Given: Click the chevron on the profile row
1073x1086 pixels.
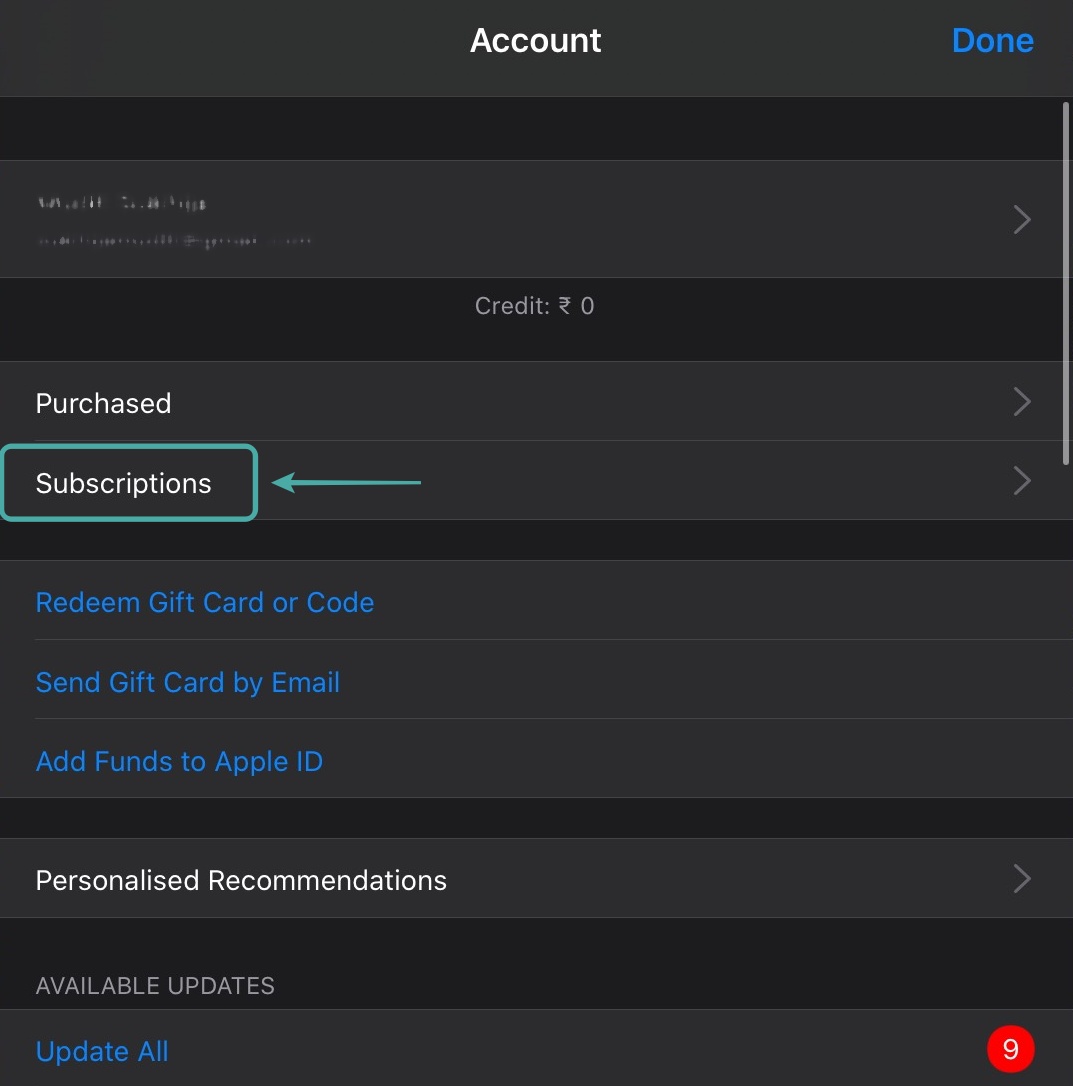Looking at the screenshot, I should click(1021, 219).
